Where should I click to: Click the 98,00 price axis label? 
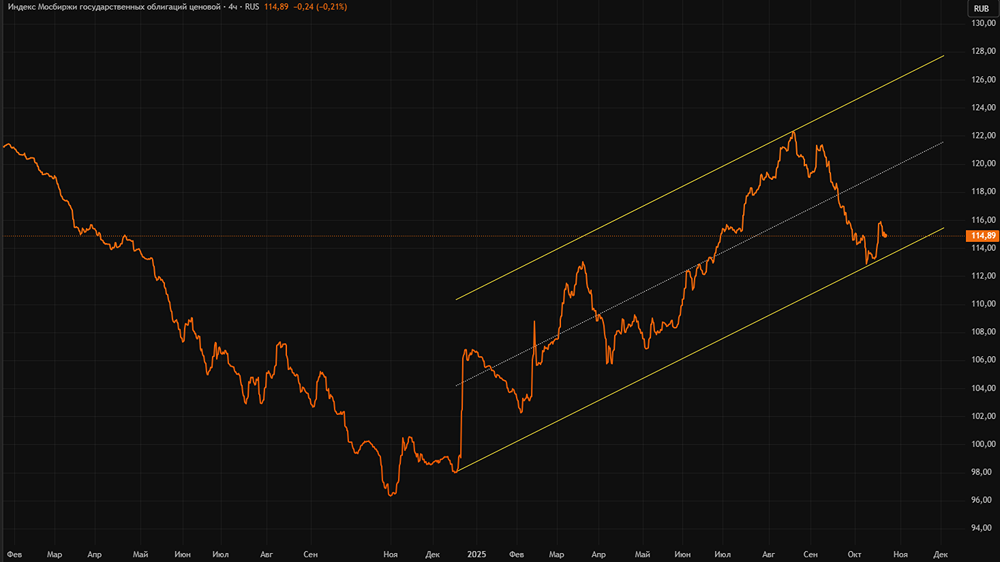tap(982, 472)
